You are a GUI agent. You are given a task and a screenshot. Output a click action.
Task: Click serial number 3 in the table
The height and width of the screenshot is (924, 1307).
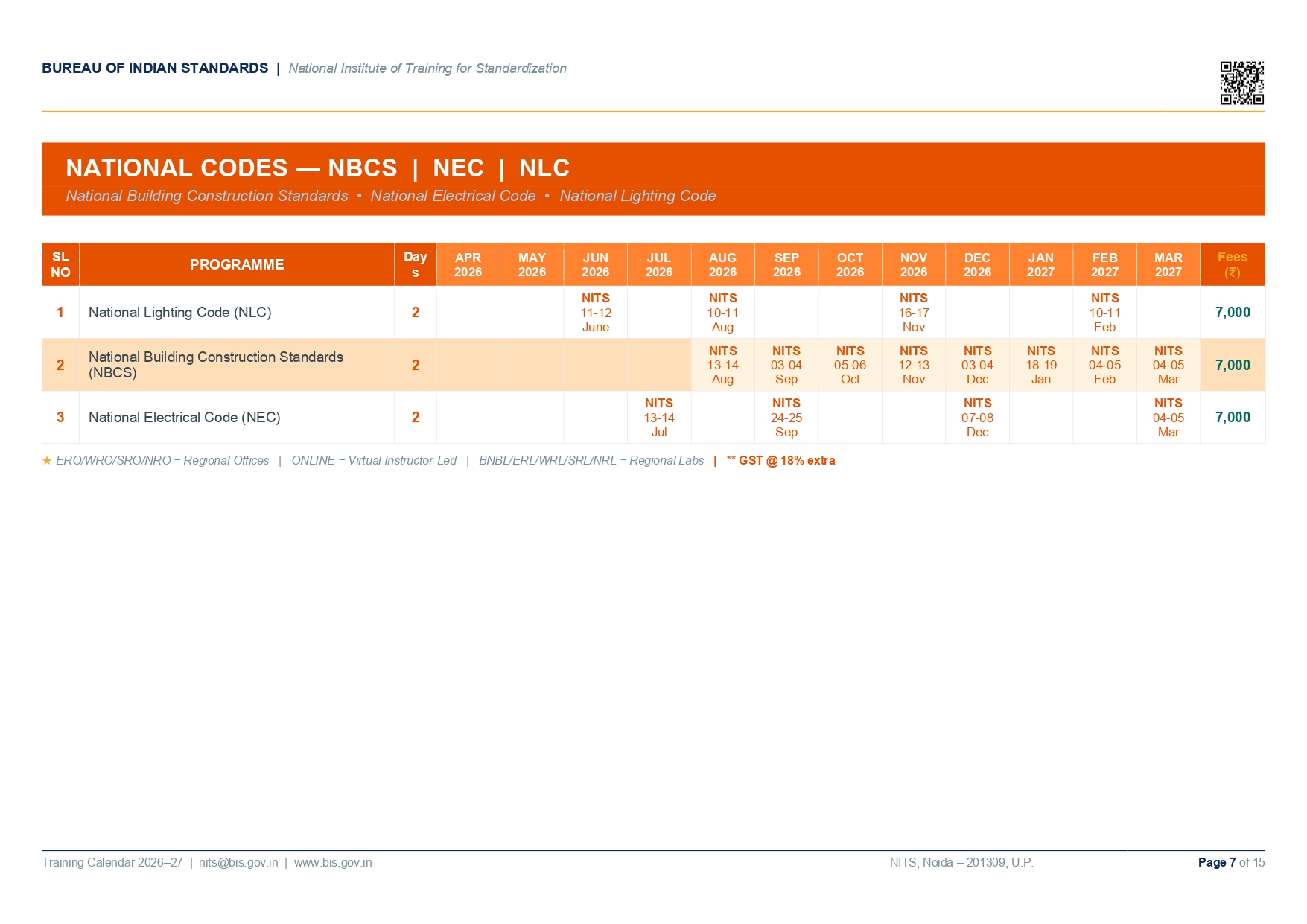click(x=60, y=418)
